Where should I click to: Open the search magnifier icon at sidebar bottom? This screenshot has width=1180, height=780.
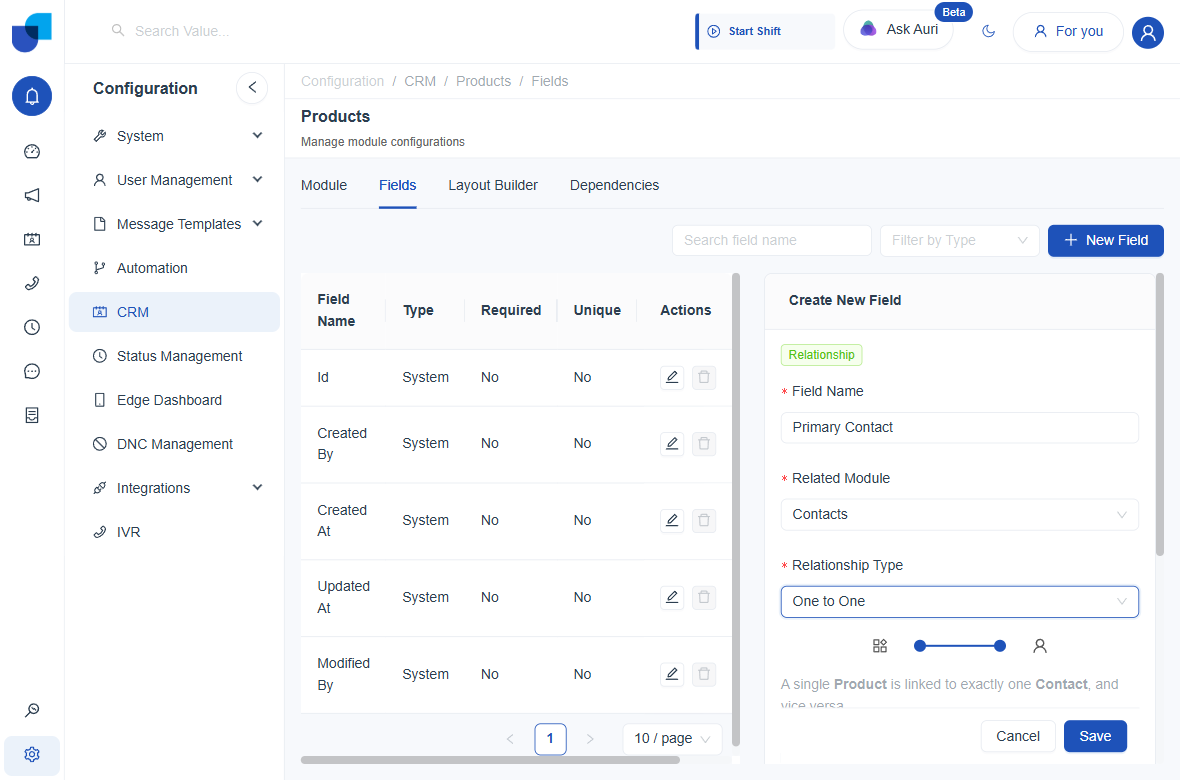pyautogui.click(x=32, y=710)
